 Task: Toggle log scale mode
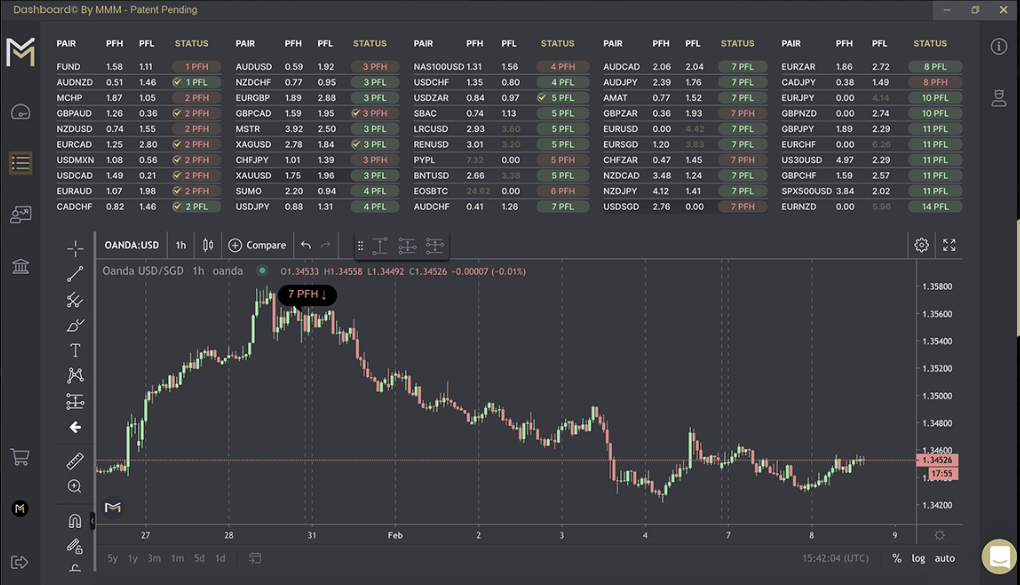[x=918, y=558]
